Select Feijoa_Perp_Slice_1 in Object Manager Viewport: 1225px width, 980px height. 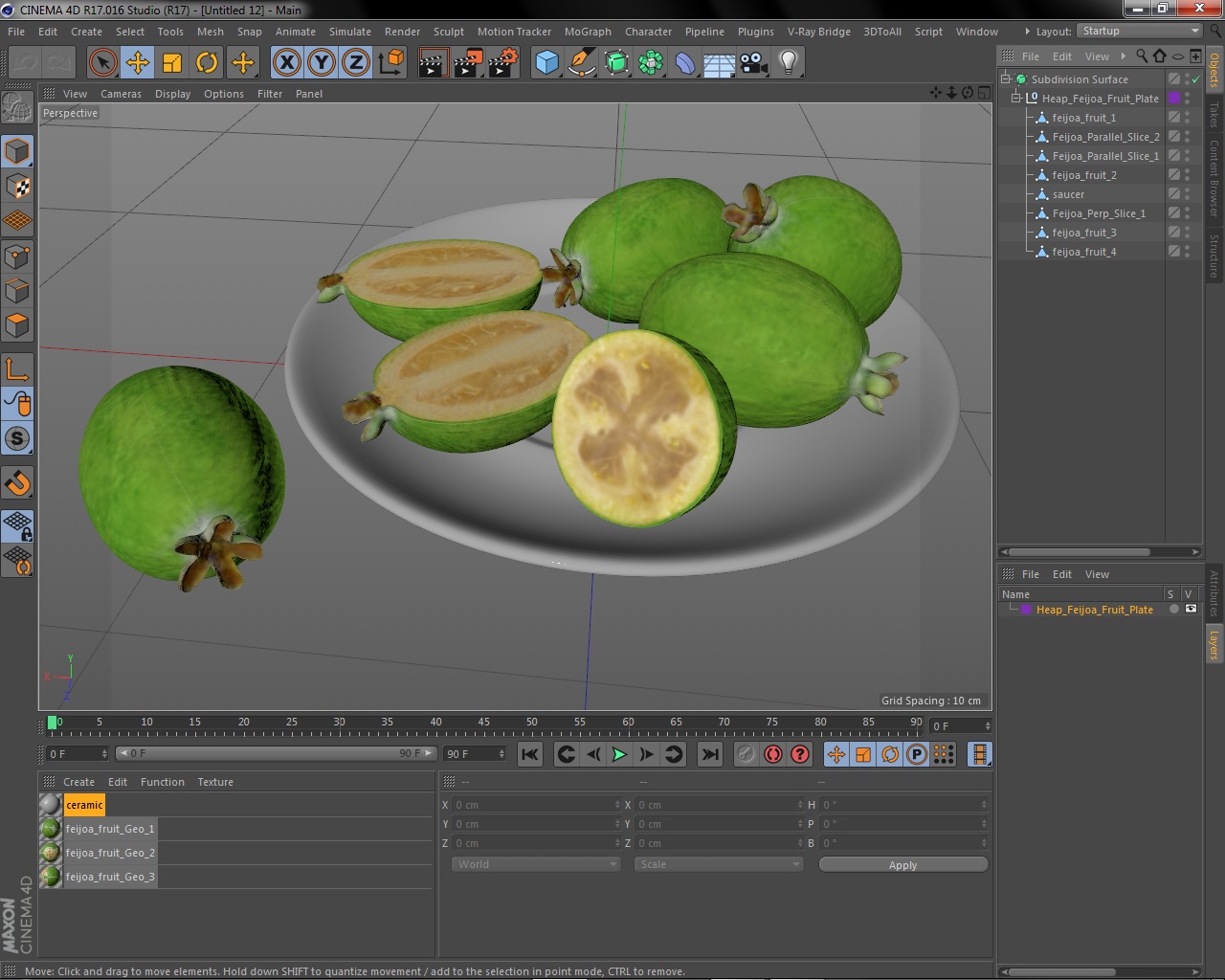[1099, 213]
